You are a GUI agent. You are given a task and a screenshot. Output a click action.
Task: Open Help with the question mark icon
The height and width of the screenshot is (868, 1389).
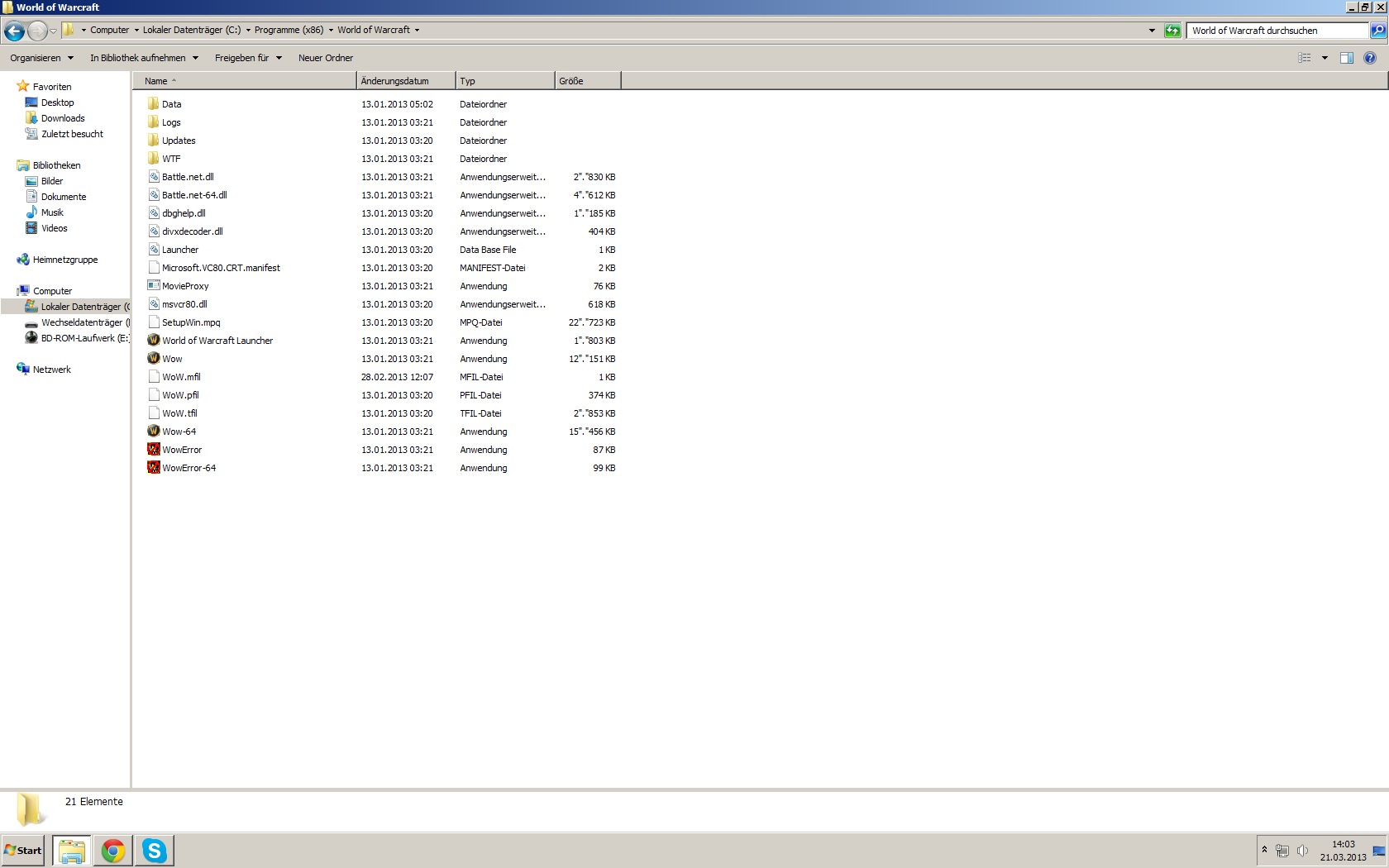pos(1370,58)
